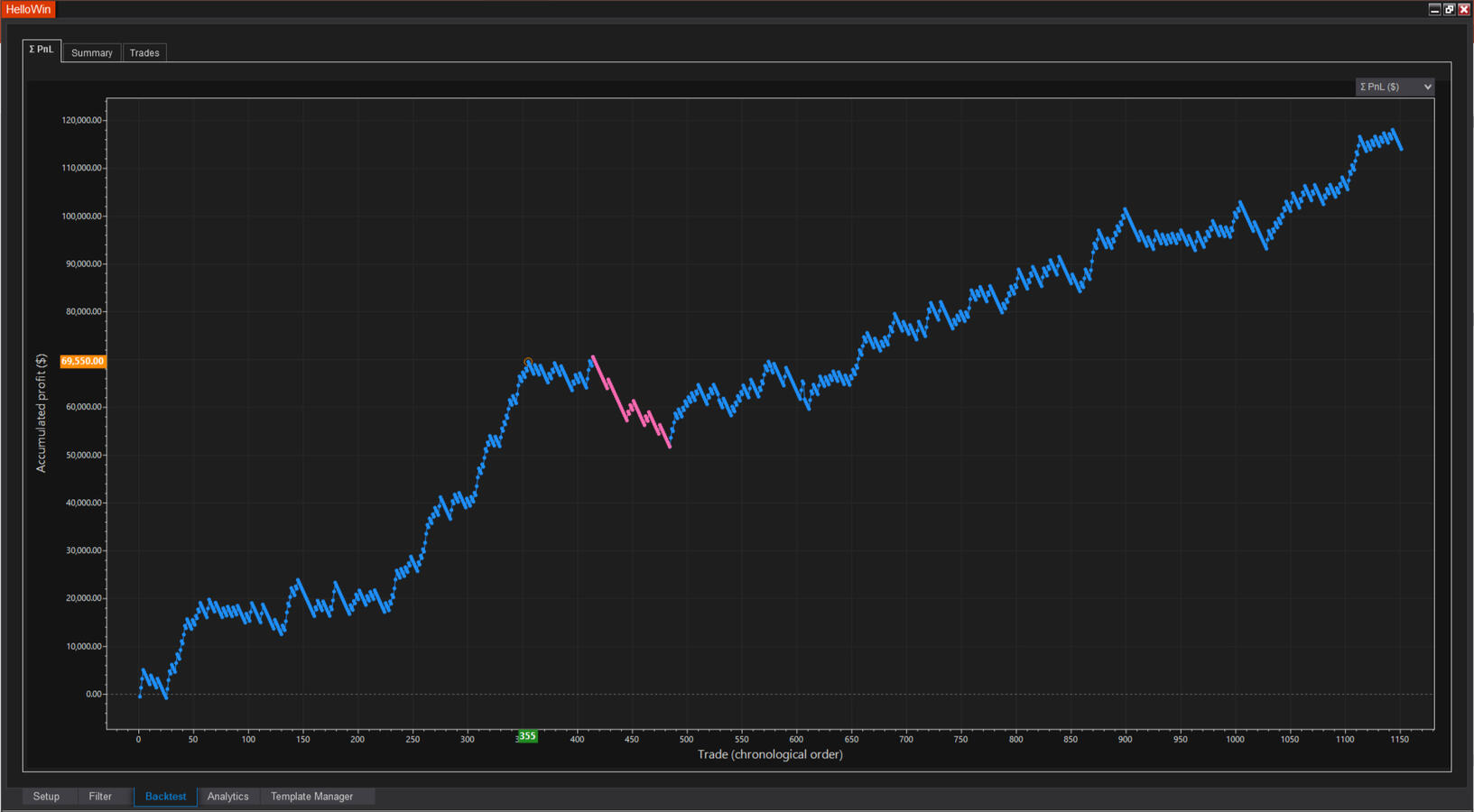1474x812 pixels.
Task: Expand the Σ PnL ($) dropdown
Action: click(x=1395, y=87)
